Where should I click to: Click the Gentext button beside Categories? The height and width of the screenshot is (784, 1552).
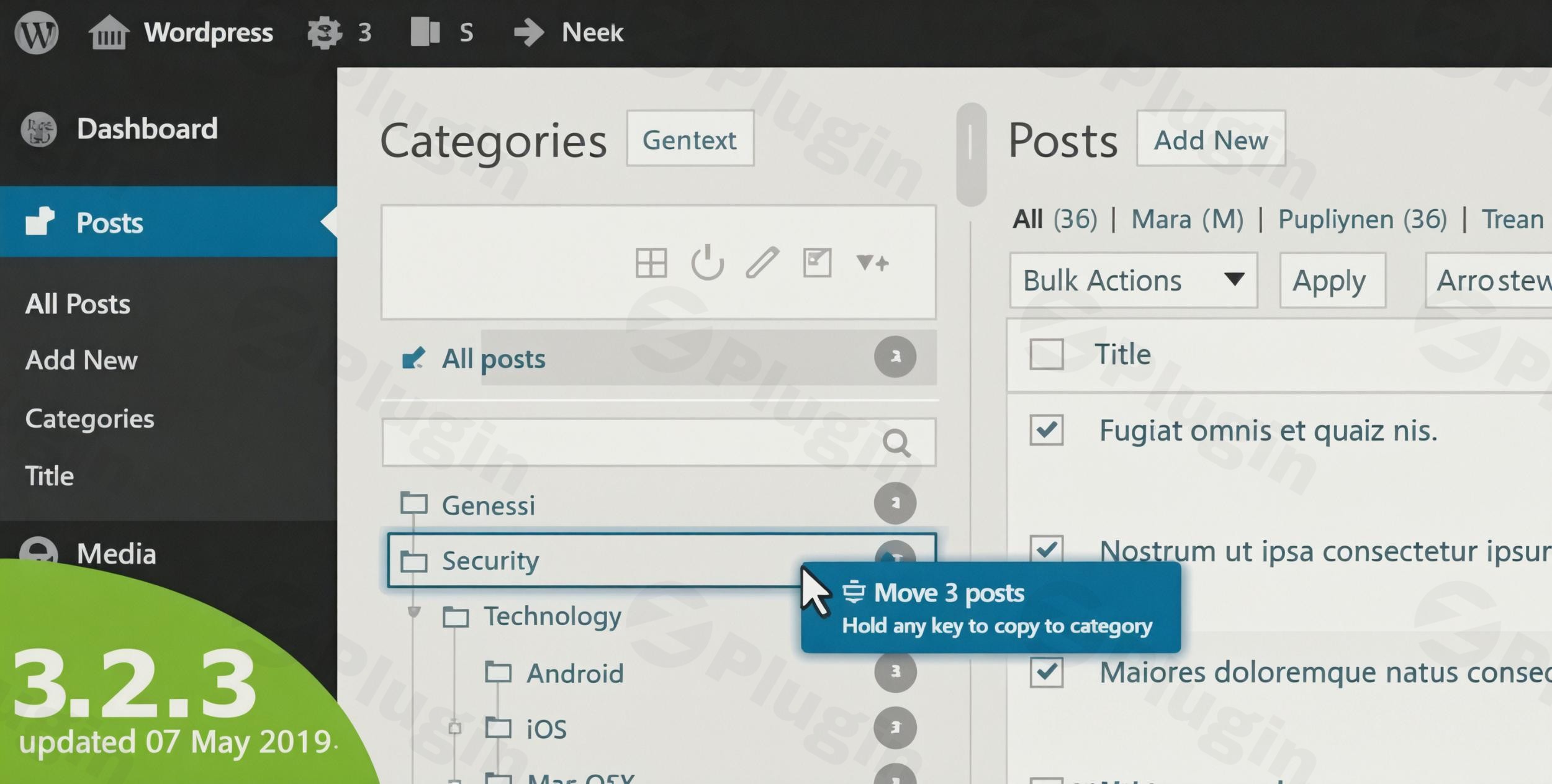pos(690,138)
